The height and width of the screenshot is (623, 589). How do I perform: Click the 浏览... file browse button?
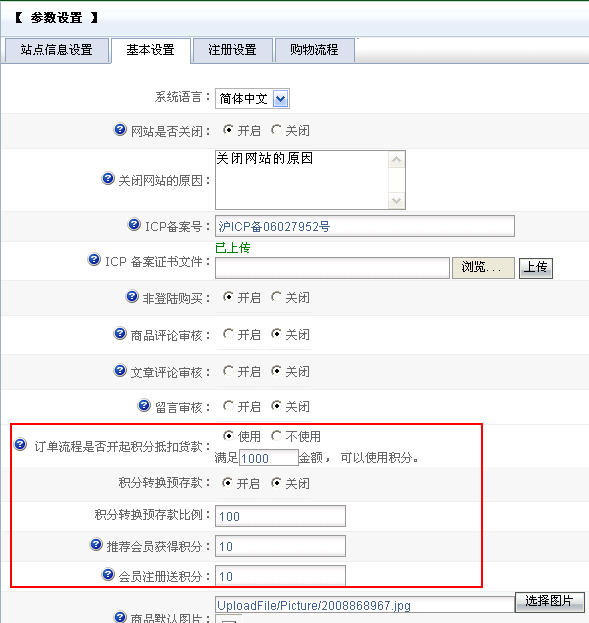(x=483, y=268)
